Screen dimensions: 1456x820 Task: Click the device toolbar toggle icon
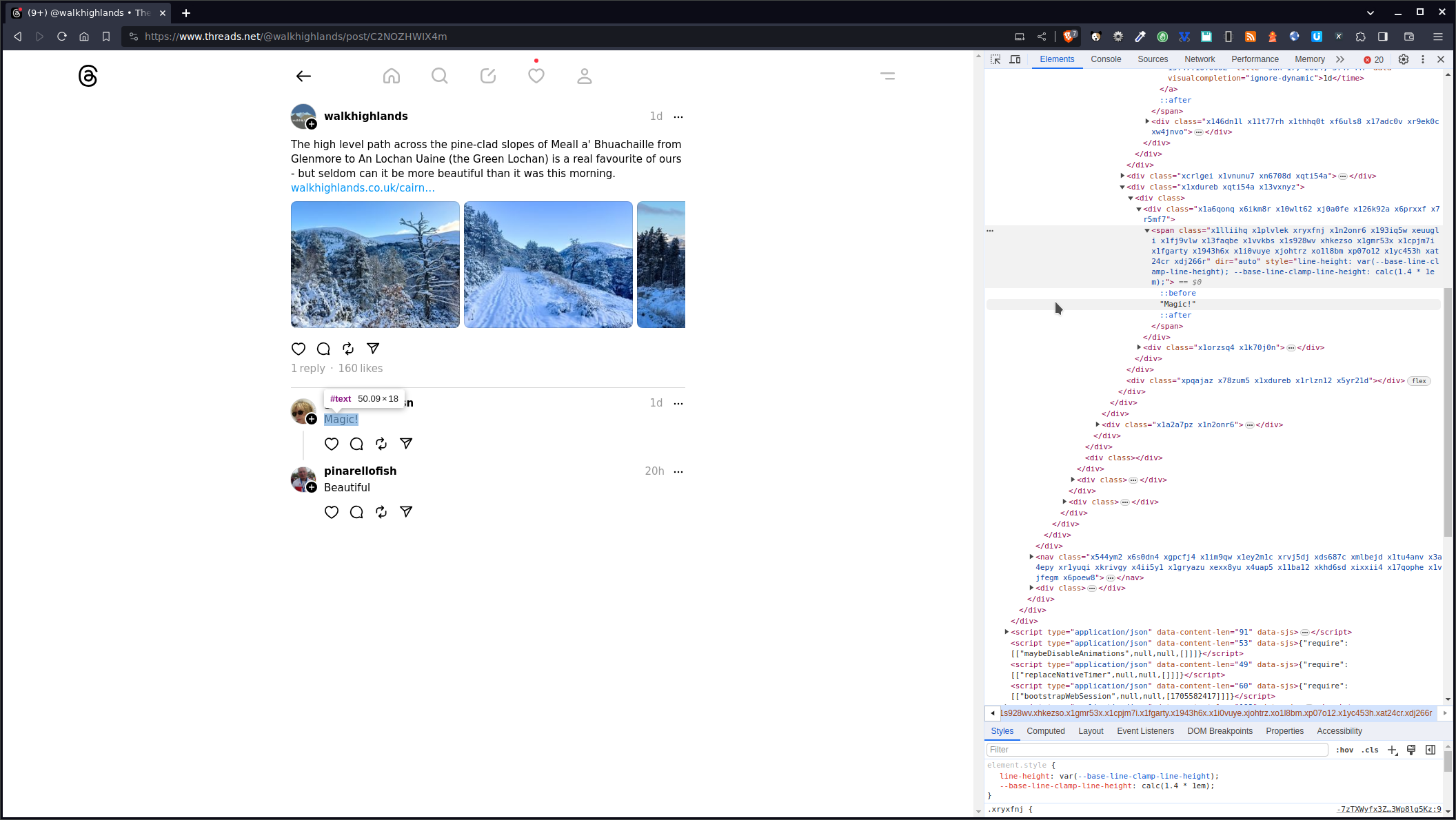coord(1015,59)
